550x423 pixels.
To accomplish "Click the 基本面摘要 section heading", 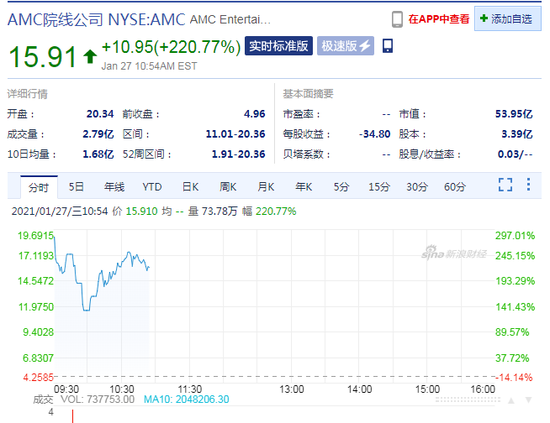I will click(x=308, y=94).
